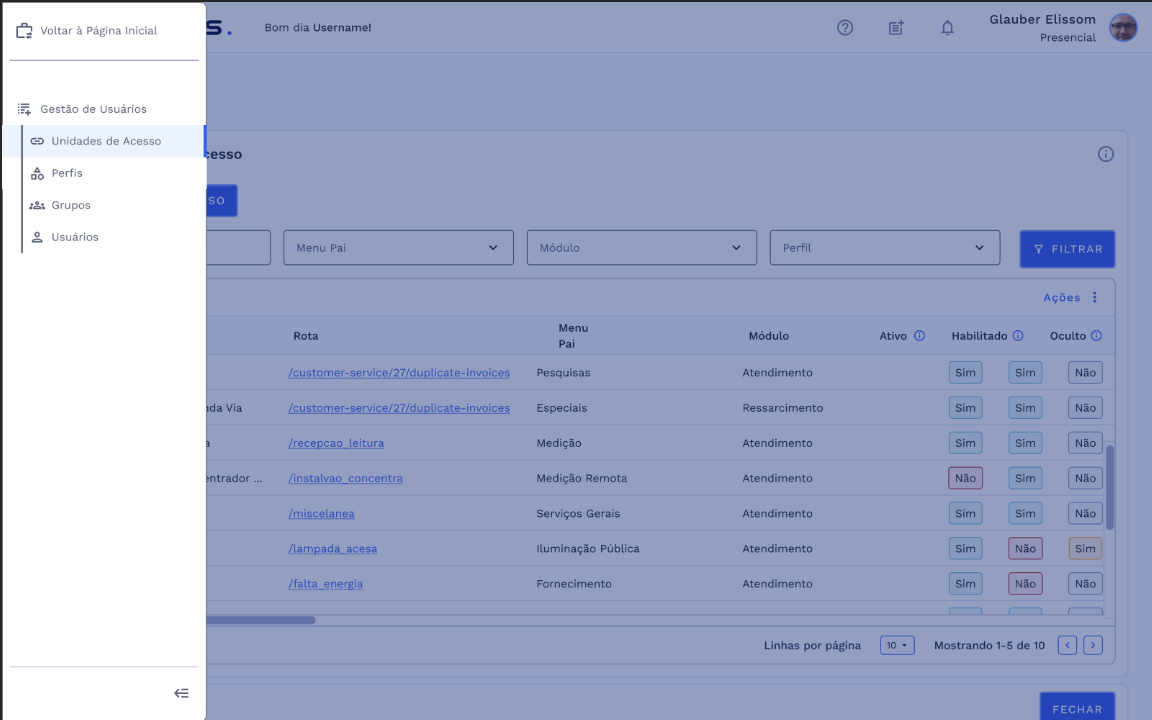Screen dimensions: 1152x720
Task: Open the notifications bell icon
Action: (947, 28)
